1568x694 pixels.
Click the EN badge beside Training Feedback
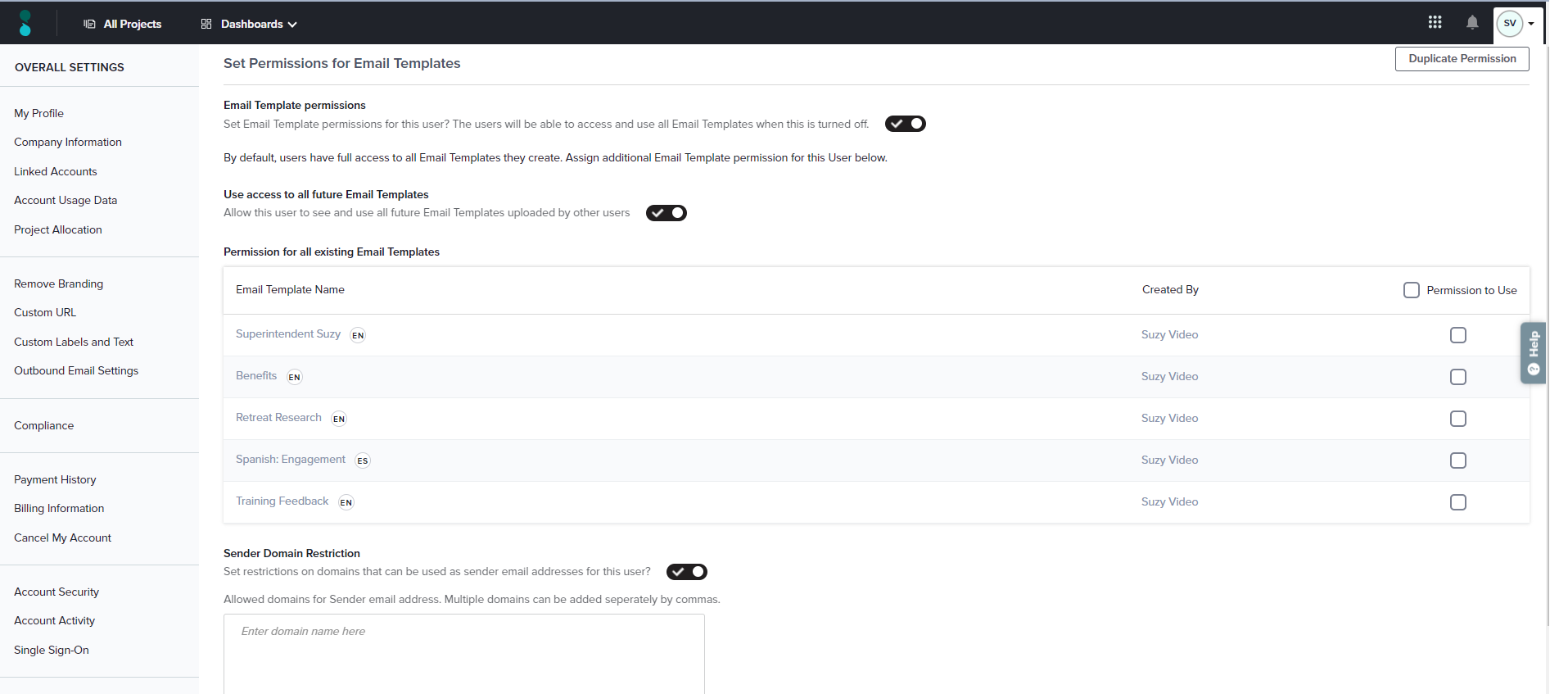click(x=346, y=502)
